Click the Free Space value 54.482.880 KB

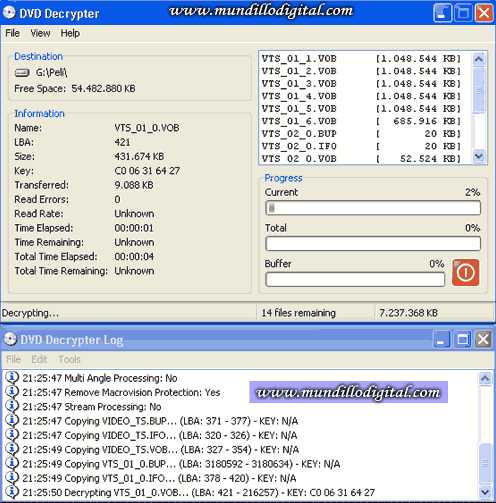[x=103, y=89]
